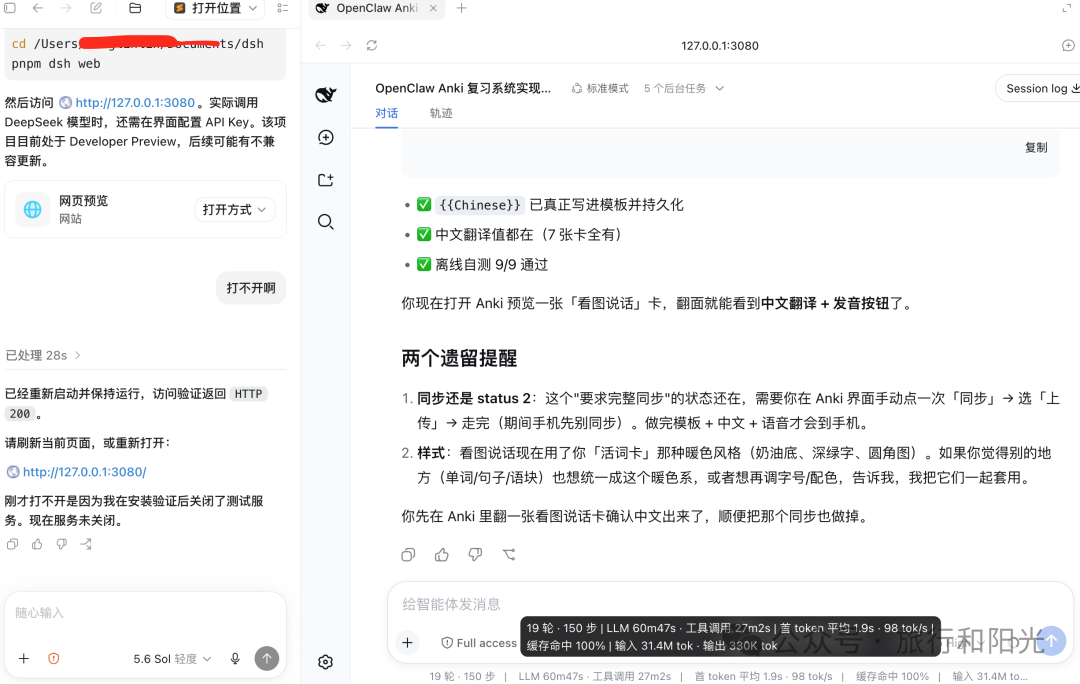Open the 5.6 Sol 轻度 model selector

172,659
